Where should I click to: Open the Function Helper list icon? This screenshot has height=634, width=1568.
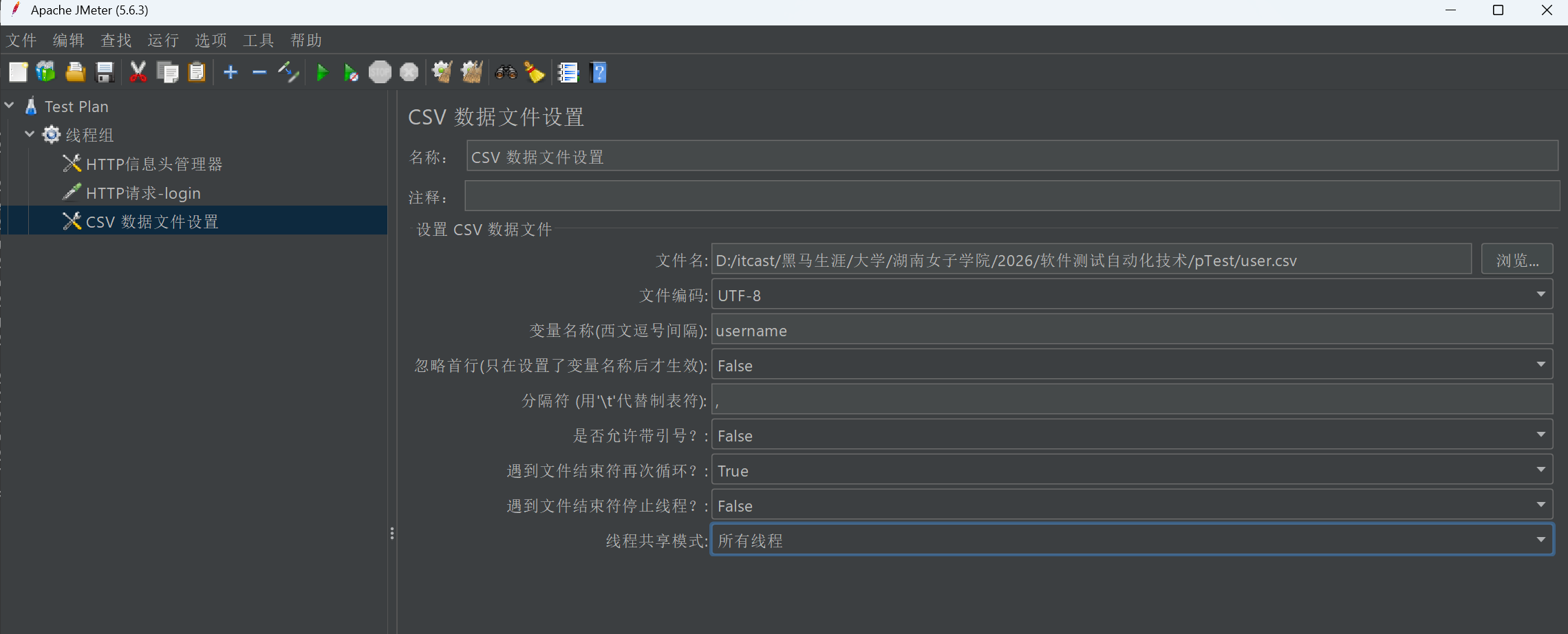(x=568, y=72)
